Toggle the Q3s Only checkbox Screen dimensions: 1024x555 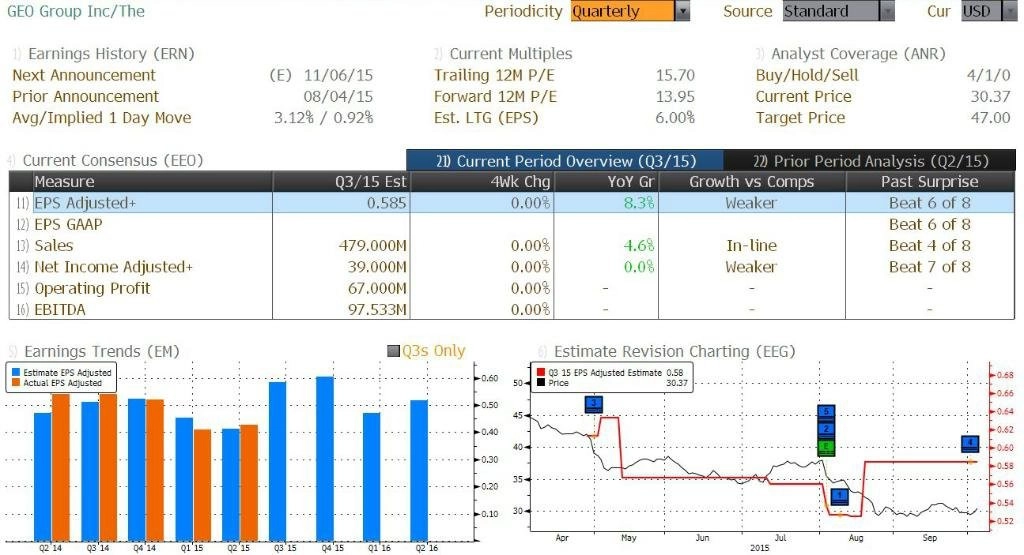(393, 351)
